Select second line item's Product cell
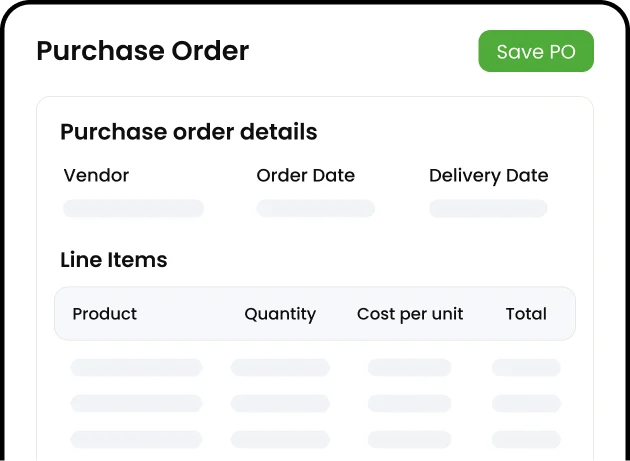Viewport: 630px width, 461px height. [x=137, y=404]
